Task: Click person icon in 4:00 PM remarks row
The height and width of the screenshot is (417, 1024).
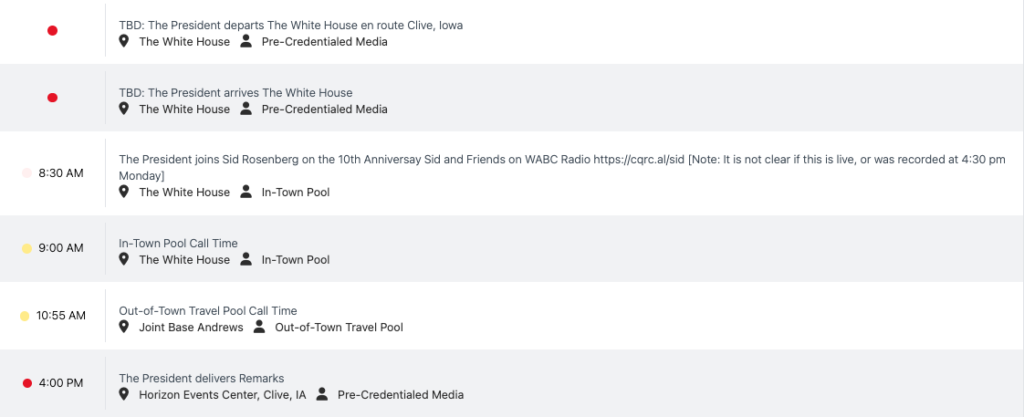Action: click(x=322, y=395)
